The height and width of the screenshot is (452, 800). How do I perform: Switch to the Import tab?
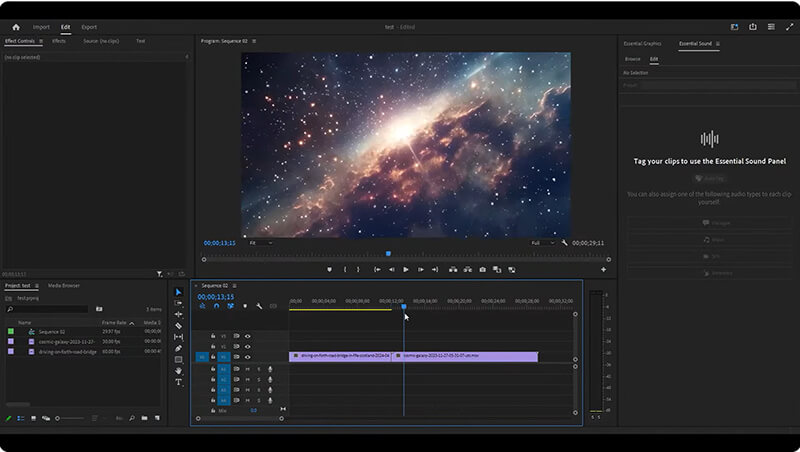point(41,27)
